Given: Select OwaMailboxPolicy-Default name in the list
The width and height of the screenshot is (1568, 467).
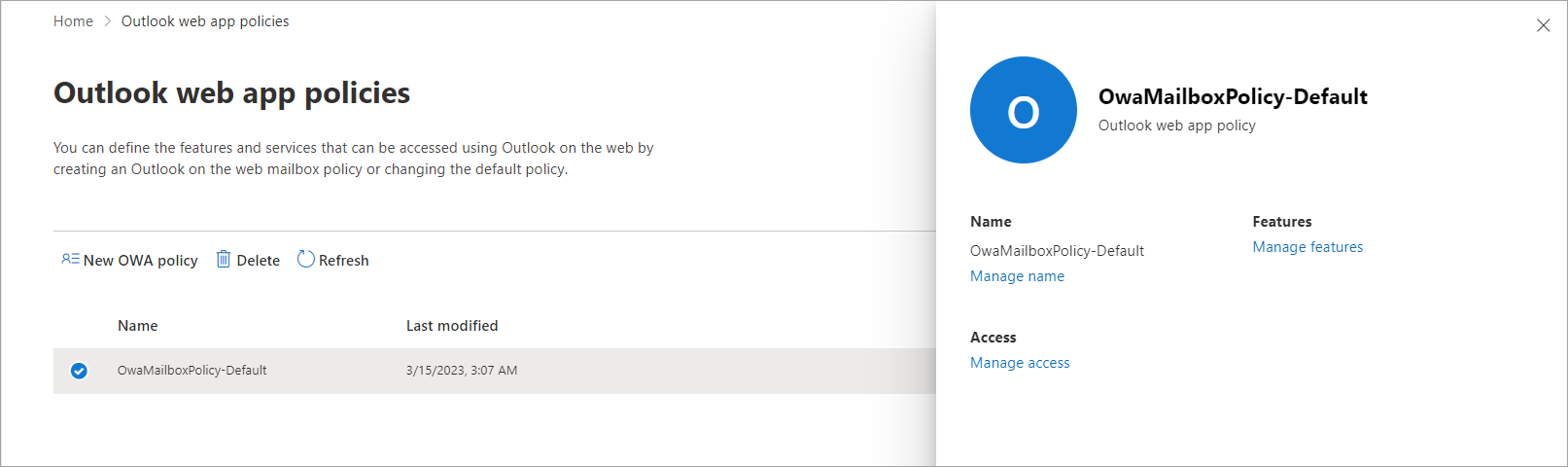Looking at the screenshot, I should (192, 371).
